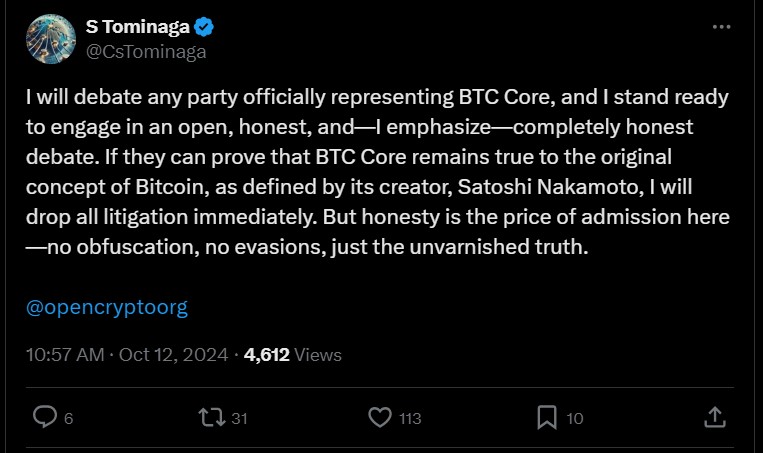Open the 31 reposts count
Screen dimensions: 763x453
pyautogui.click(x=239, y=418)
